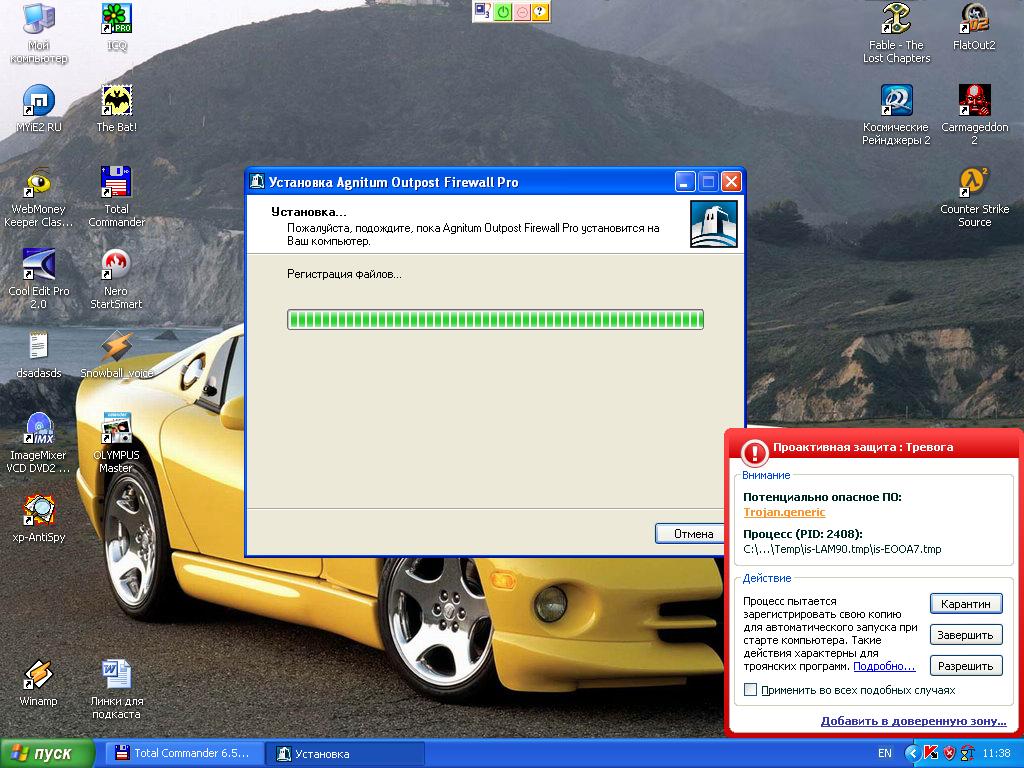Click the yellow question mark help icon
This screenshot has width=1024, height=768.
click(540, 12)
